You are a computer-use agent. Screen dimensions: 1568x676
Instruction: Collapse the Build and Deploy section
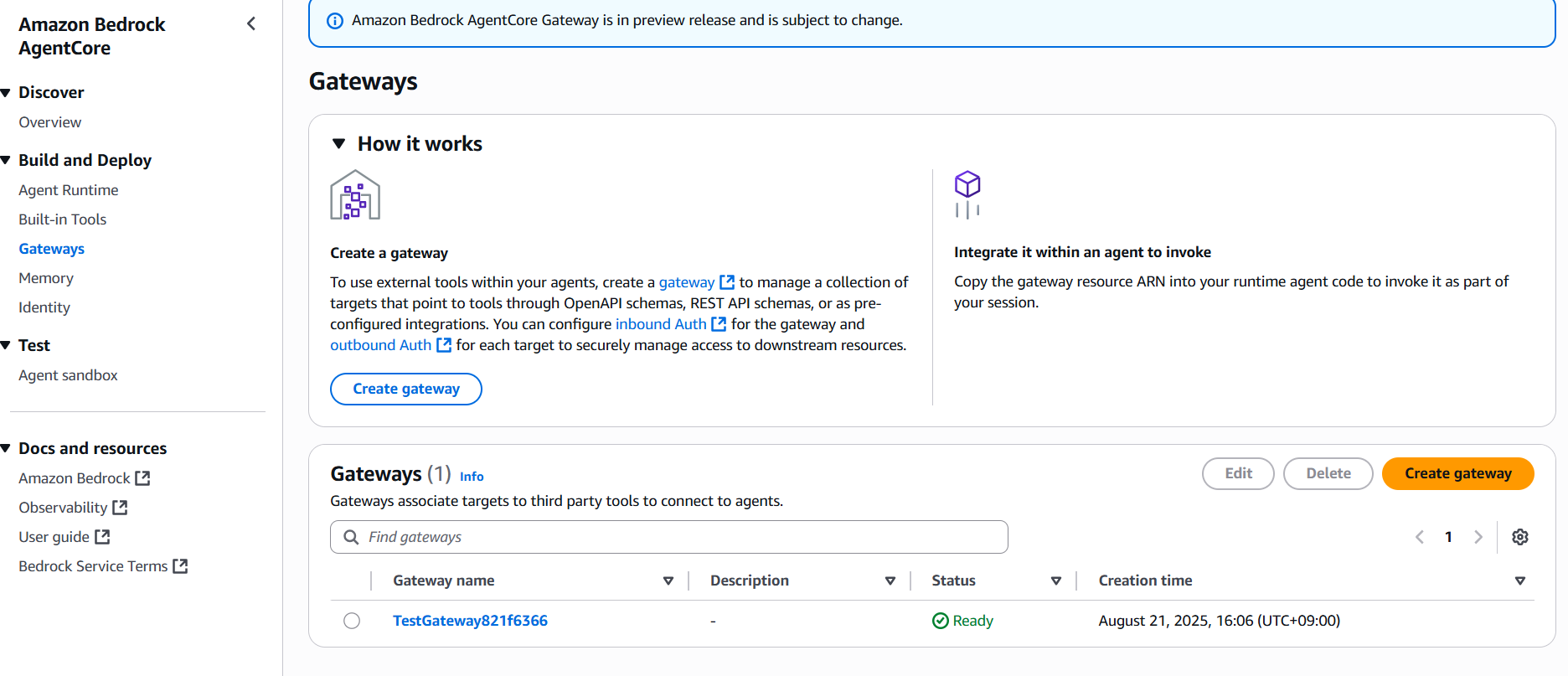pos(6,160)
